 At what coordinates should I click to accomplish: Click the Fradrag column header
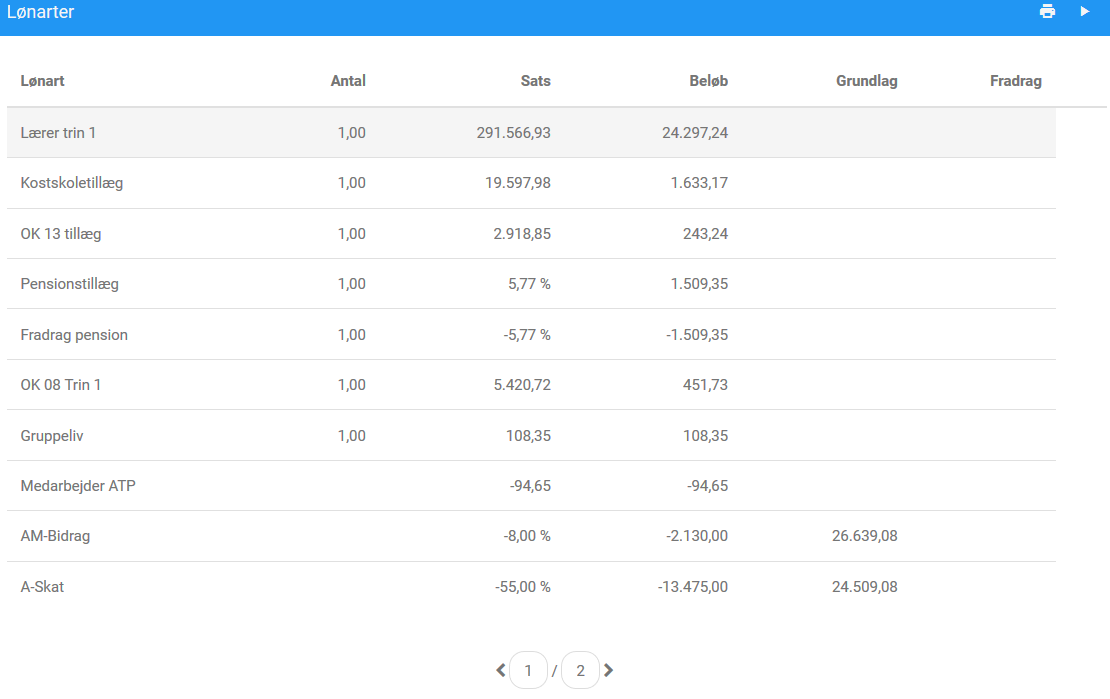1016,81
